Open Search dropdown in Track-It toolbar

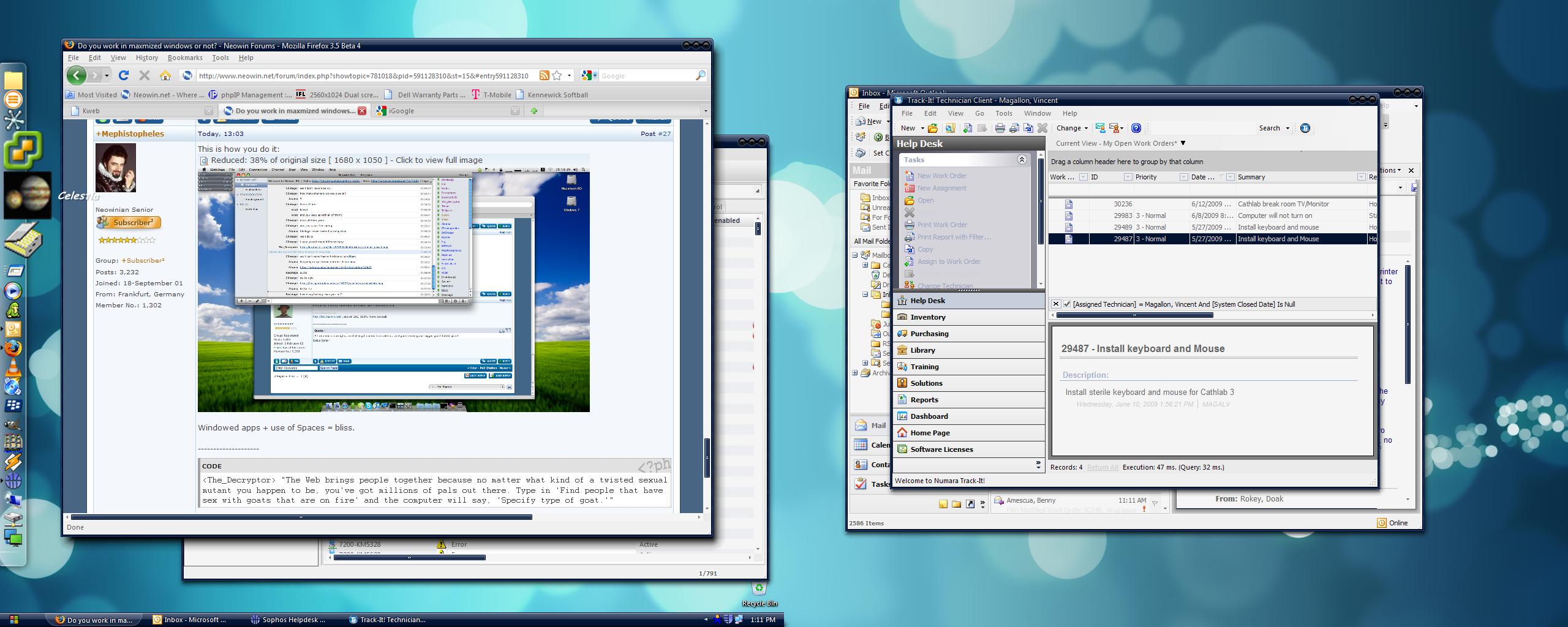pos(1287,128)
